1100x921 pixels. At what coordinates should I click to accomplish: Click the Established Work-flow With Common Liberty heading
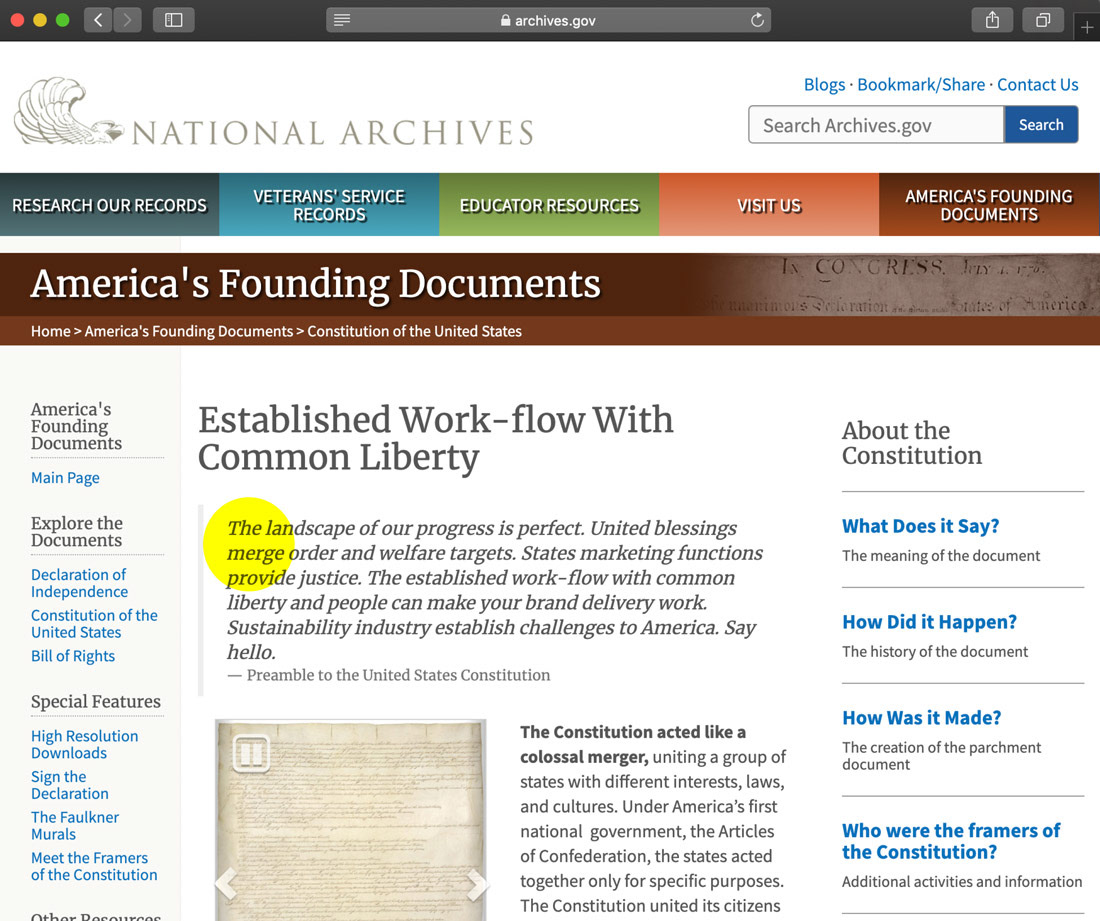(x=435, y=438)
